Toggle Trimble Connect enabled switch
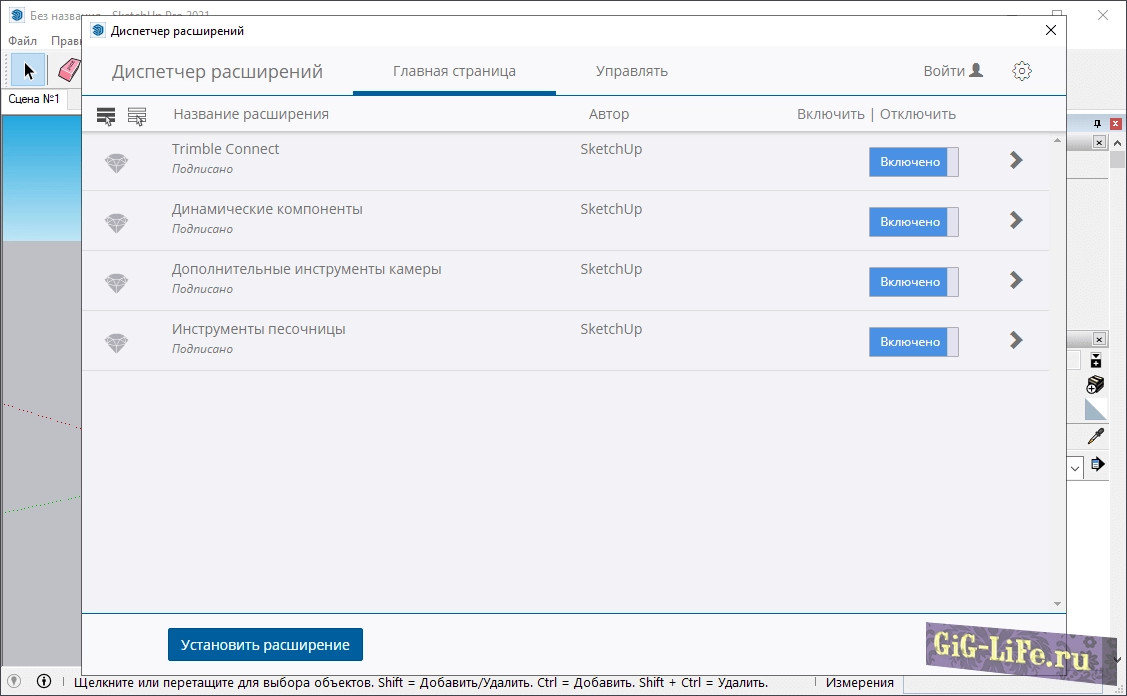 pyautogui.click(x=913, y=162)
